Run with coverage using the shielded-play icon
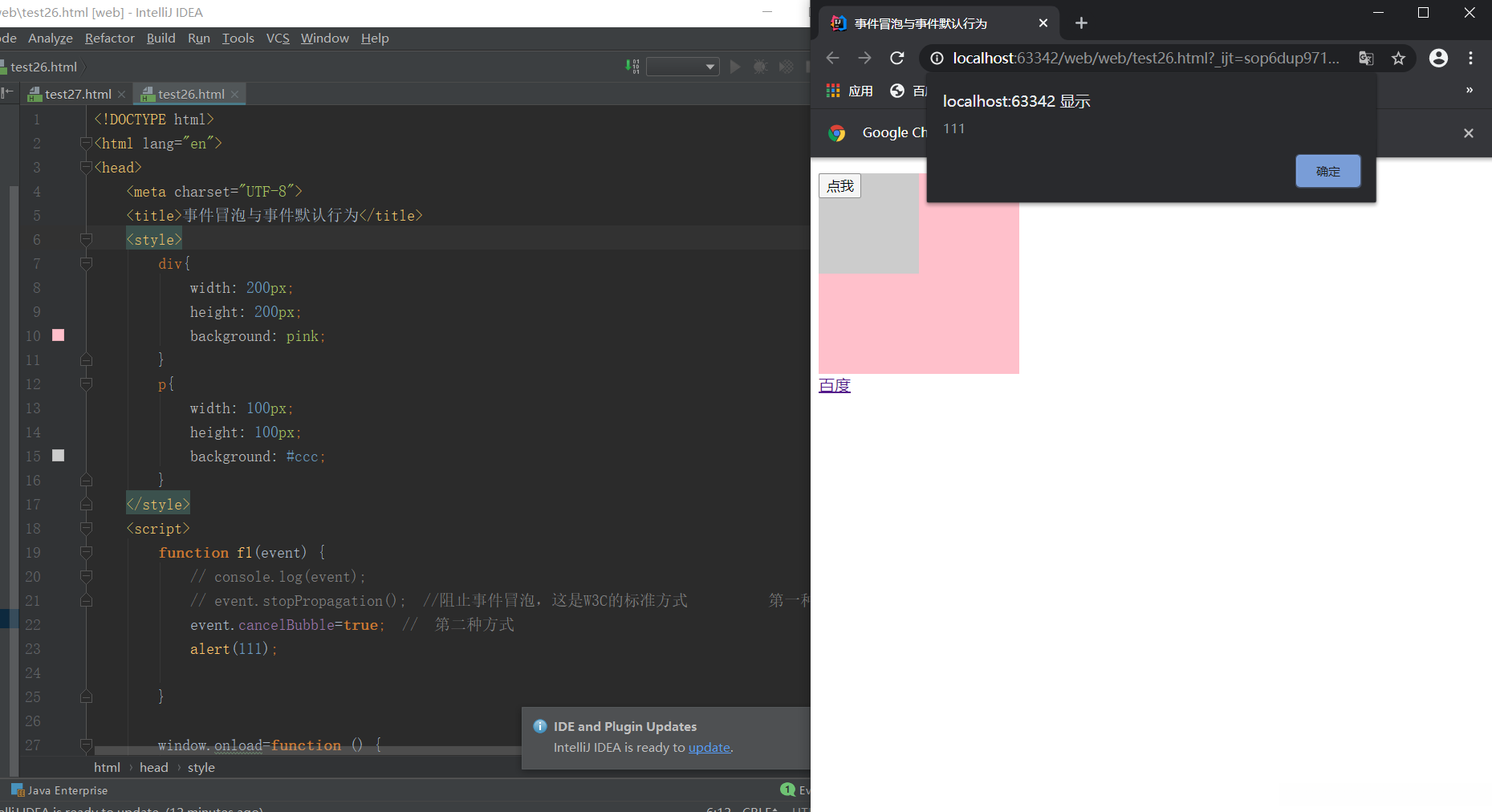This screenshot has width=1492, height=812. pyautogui.click(x=786, y=66)
